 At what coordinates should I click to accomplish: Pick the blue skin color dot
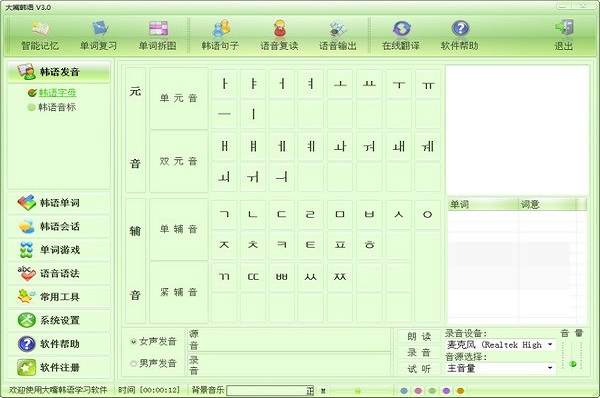[x=404, y=391]
